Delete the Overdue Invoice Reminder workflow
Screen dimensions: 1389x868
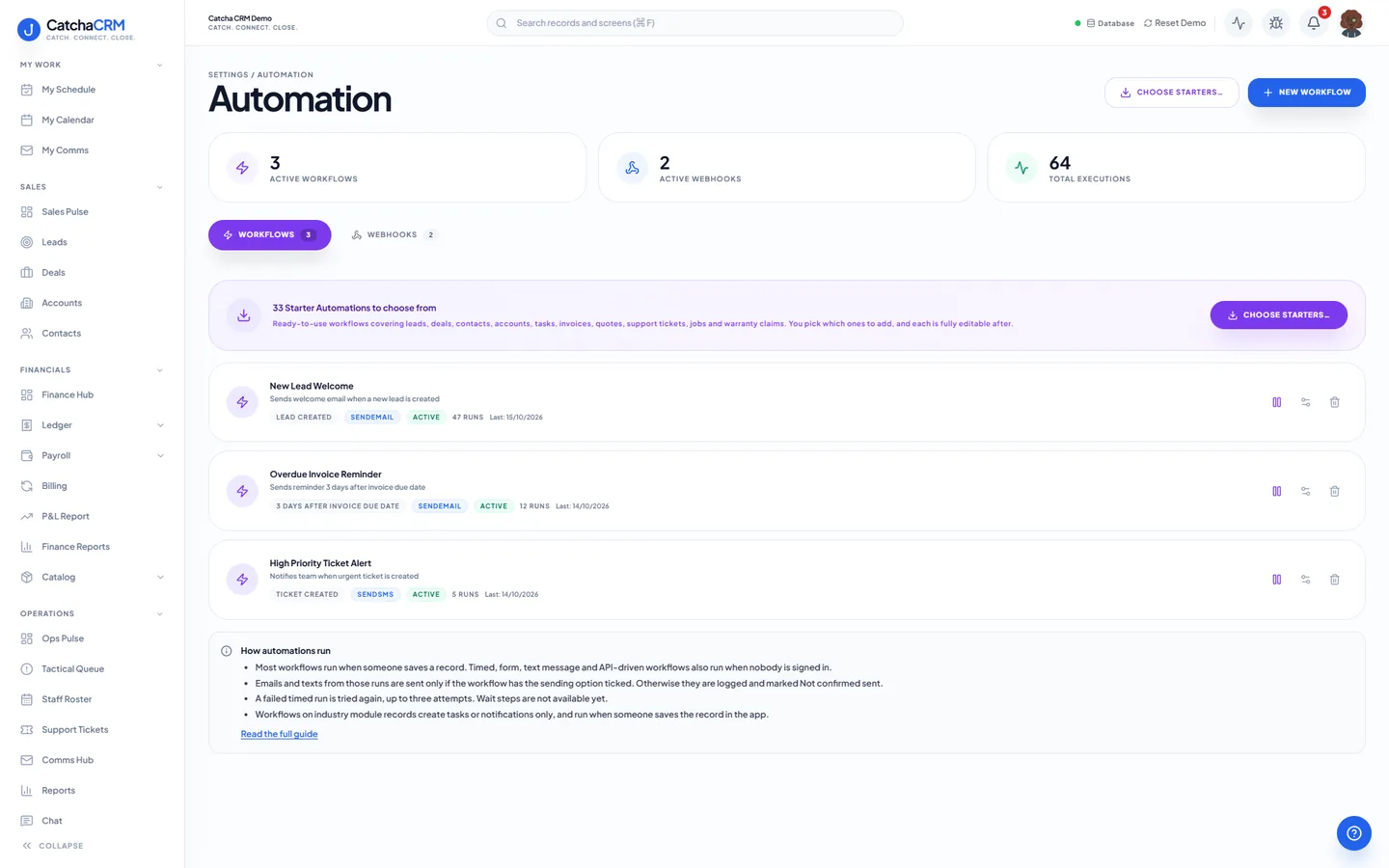[1335, 491]
